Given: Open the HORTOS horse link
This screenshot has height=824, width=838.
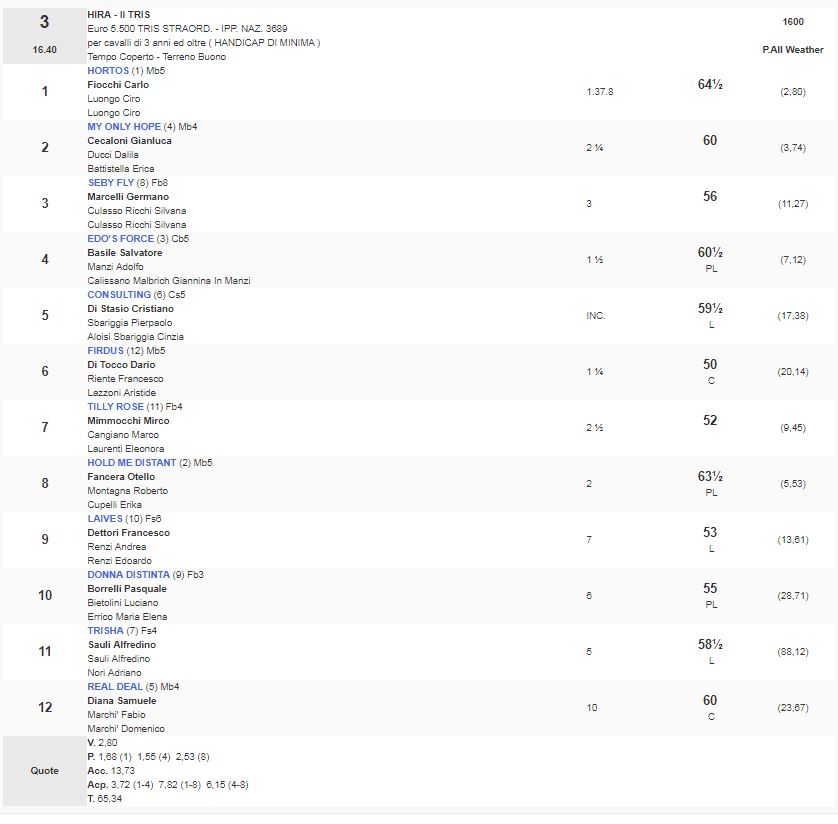Looking at the screenshot, I should 108,71.
